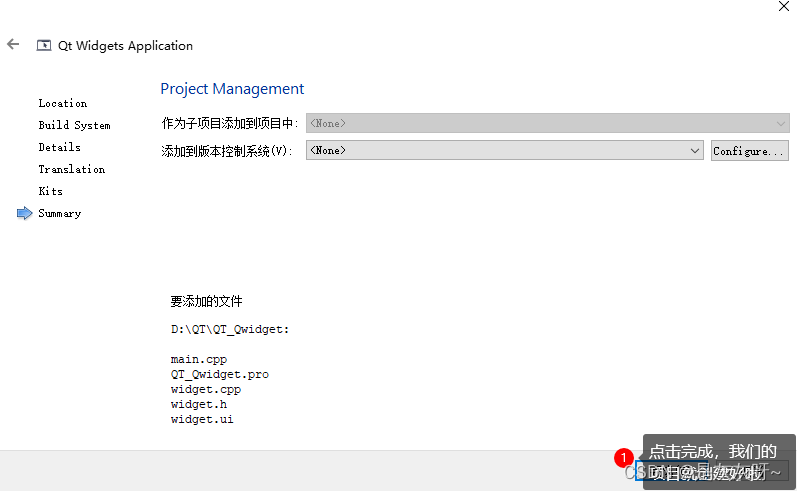Viewport: 797px width, 491px height.
Task: Open the 作为子项目添加到项目中 dropdown
Action: (x=548, y=123)
